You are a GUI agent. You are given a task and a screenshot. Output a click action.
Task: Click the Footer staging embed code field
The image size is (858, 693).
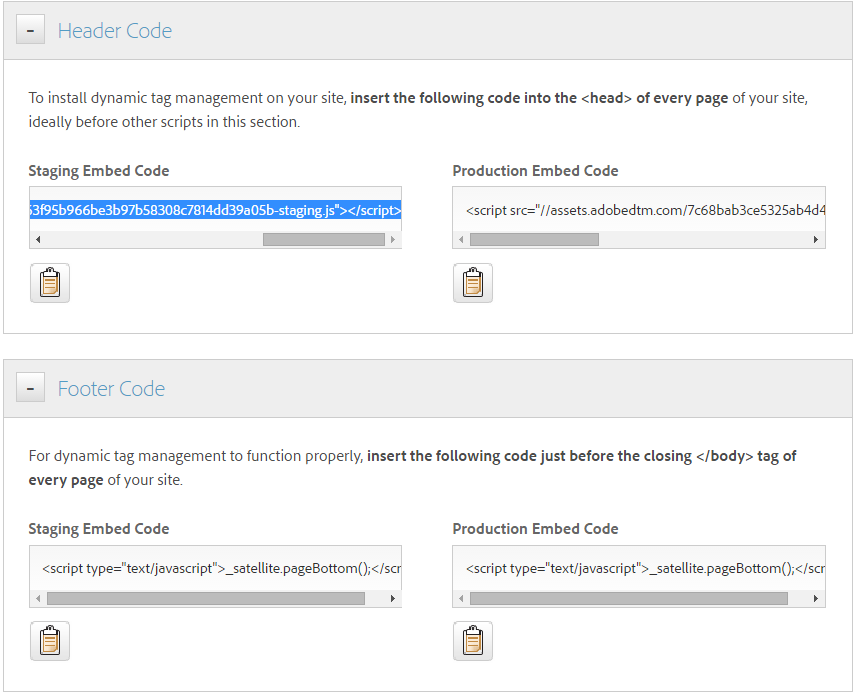tap(215, 568)
